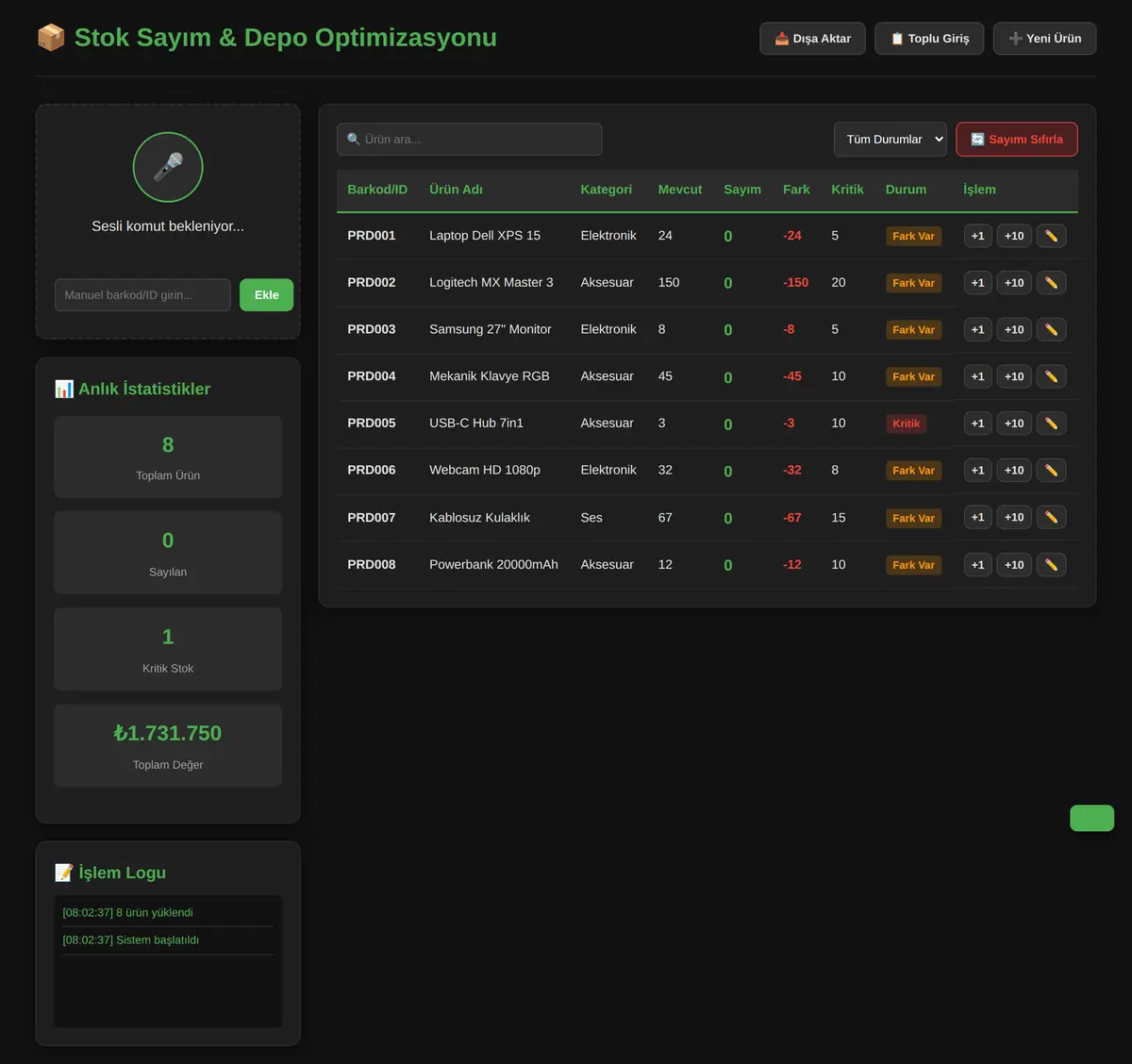Add +10 to PRD001 count
The height and width of the screenshot is (1064, 1132).
1014,236
